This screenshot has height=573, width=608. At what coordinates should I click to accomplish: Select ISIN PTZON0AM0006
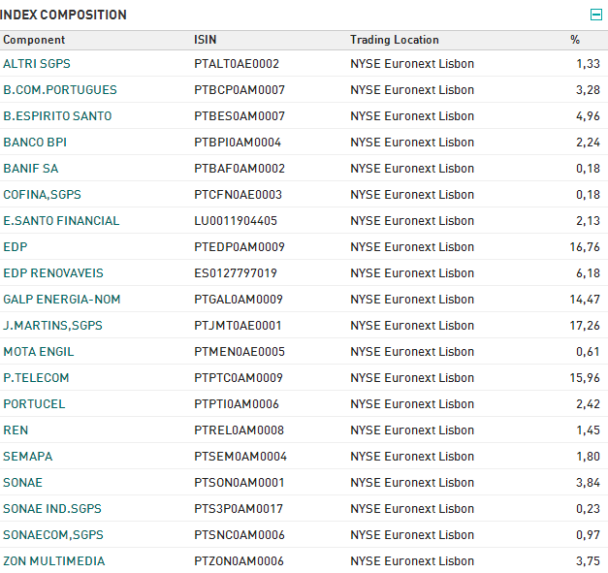point(239,561)
